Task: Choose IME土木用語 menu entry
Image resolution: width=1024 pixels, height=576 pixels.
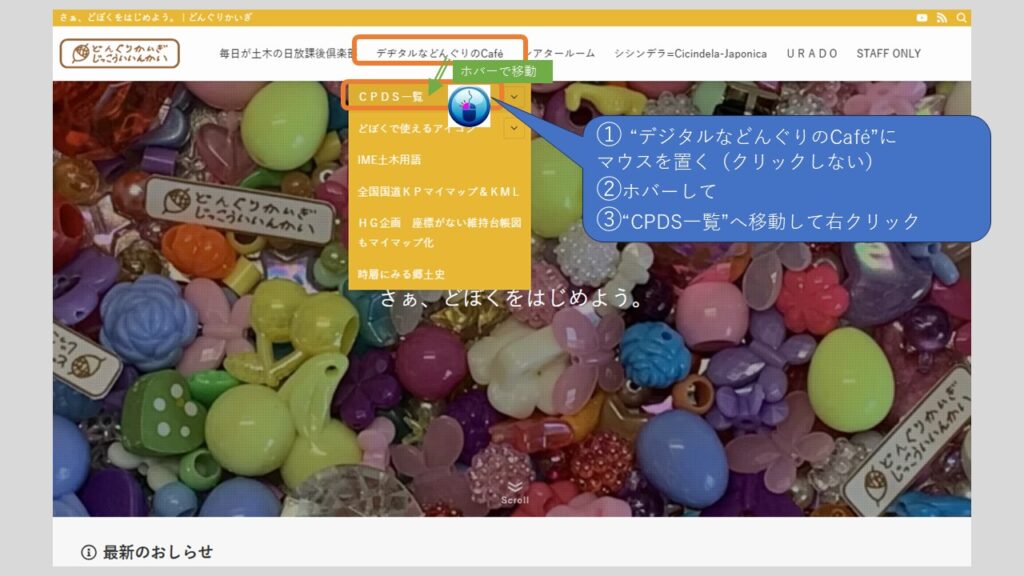Action: [390, 159]
